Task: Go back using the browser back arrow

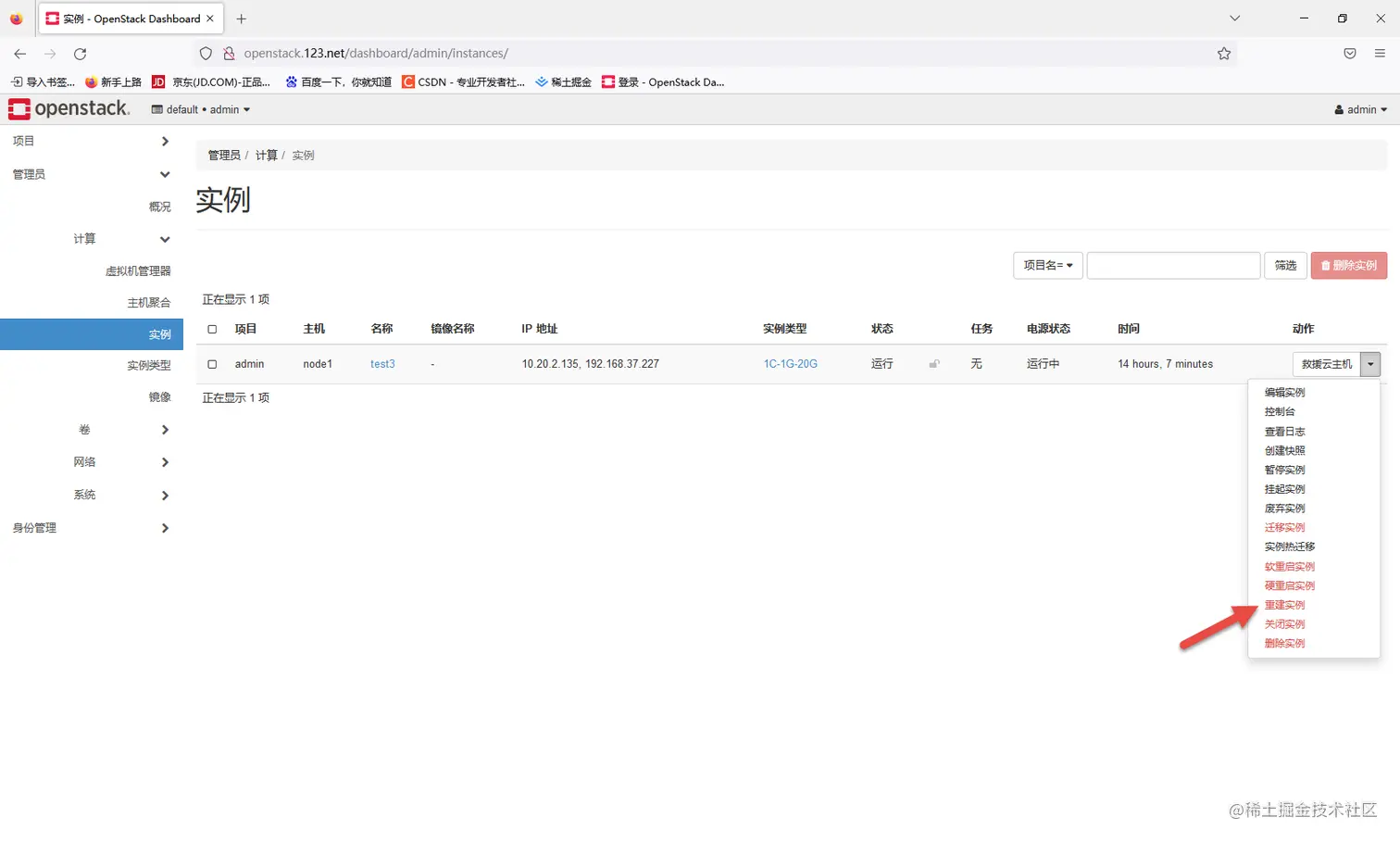Action: tap(19, 53)
